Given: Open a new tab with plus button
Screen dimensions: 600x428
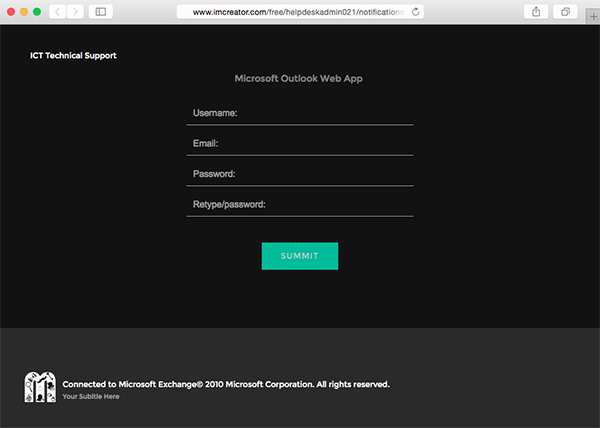Looking at the screenshot, I should pos(593,16).
